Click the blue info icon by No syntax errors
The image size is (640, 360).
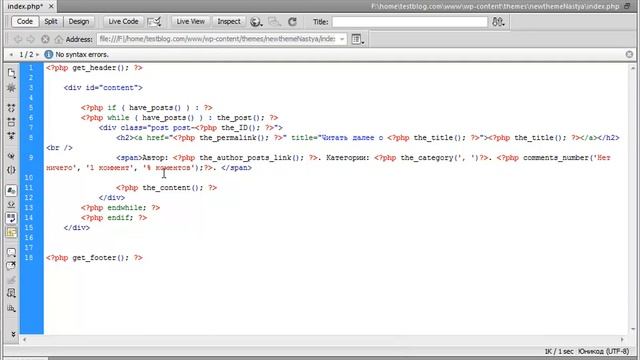49,54
